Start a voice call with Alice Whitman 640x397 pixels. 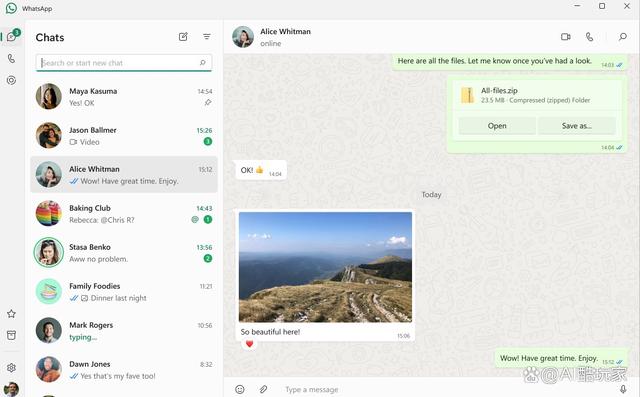(589, 37)
